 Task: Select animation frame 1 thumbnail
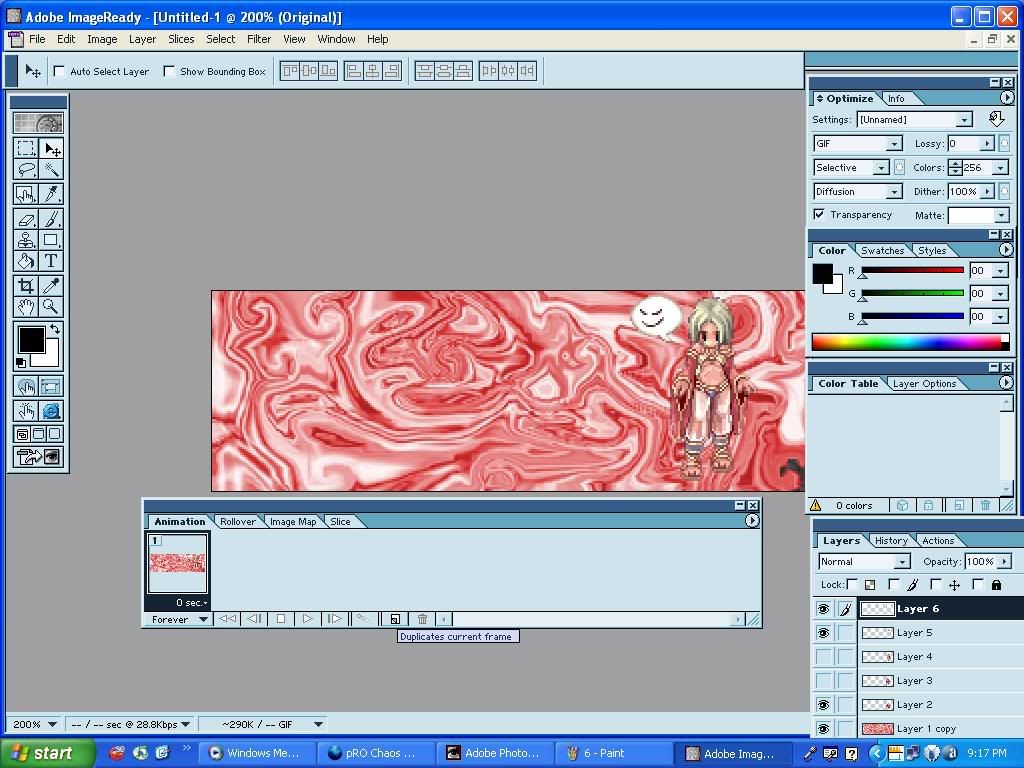tap(178, 564)
